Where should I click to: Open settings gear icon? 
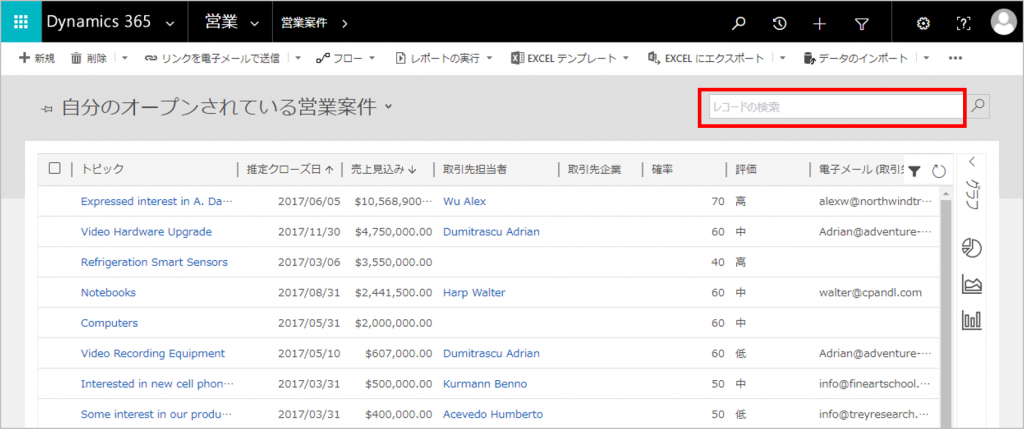click(923, 23)
